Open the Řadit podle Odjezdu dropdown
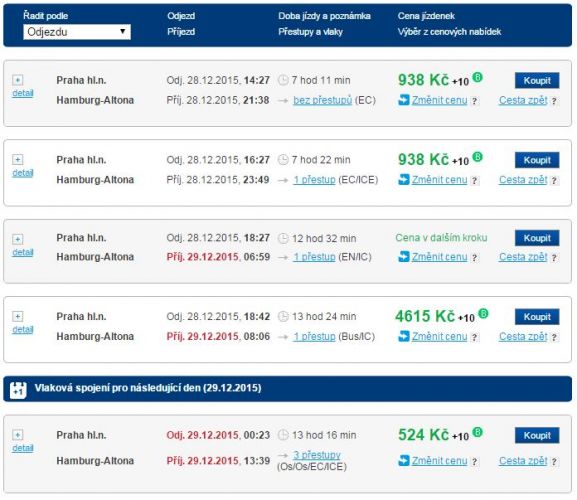Viewport: 577px width, 500px height. click(77, 32)
